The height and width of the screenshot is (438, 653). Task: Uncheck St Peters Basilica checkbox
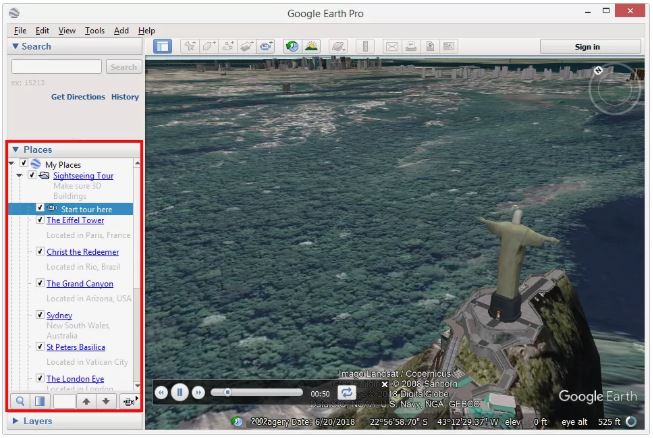click(x=40, y=346)
